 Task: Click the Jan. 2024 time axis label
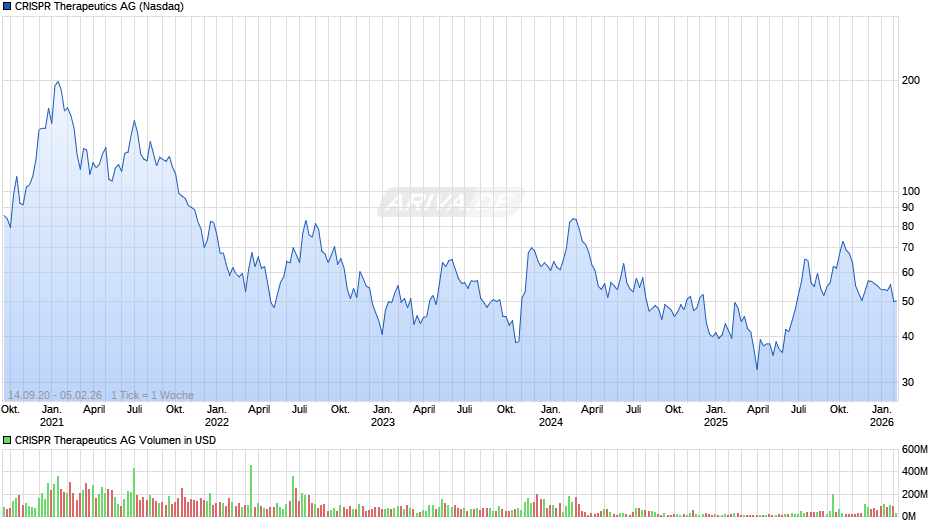[550, 416]
